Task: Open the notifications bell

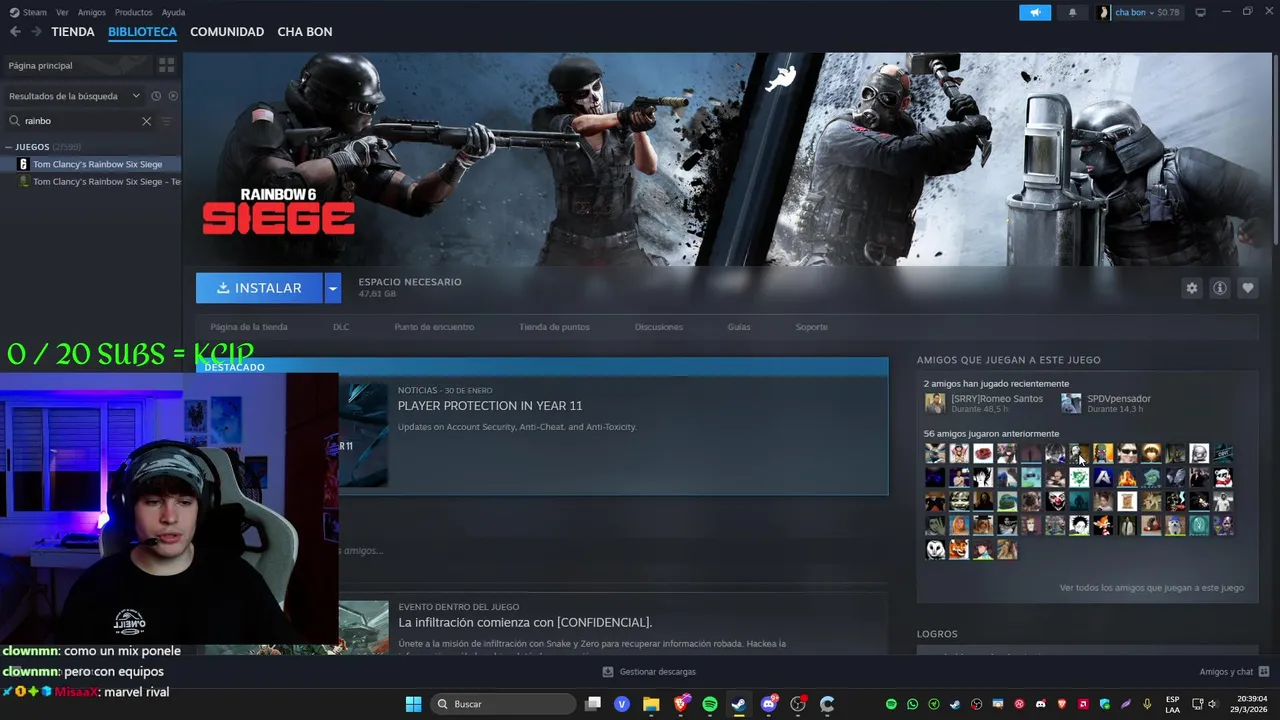Action: (1073, 12)
